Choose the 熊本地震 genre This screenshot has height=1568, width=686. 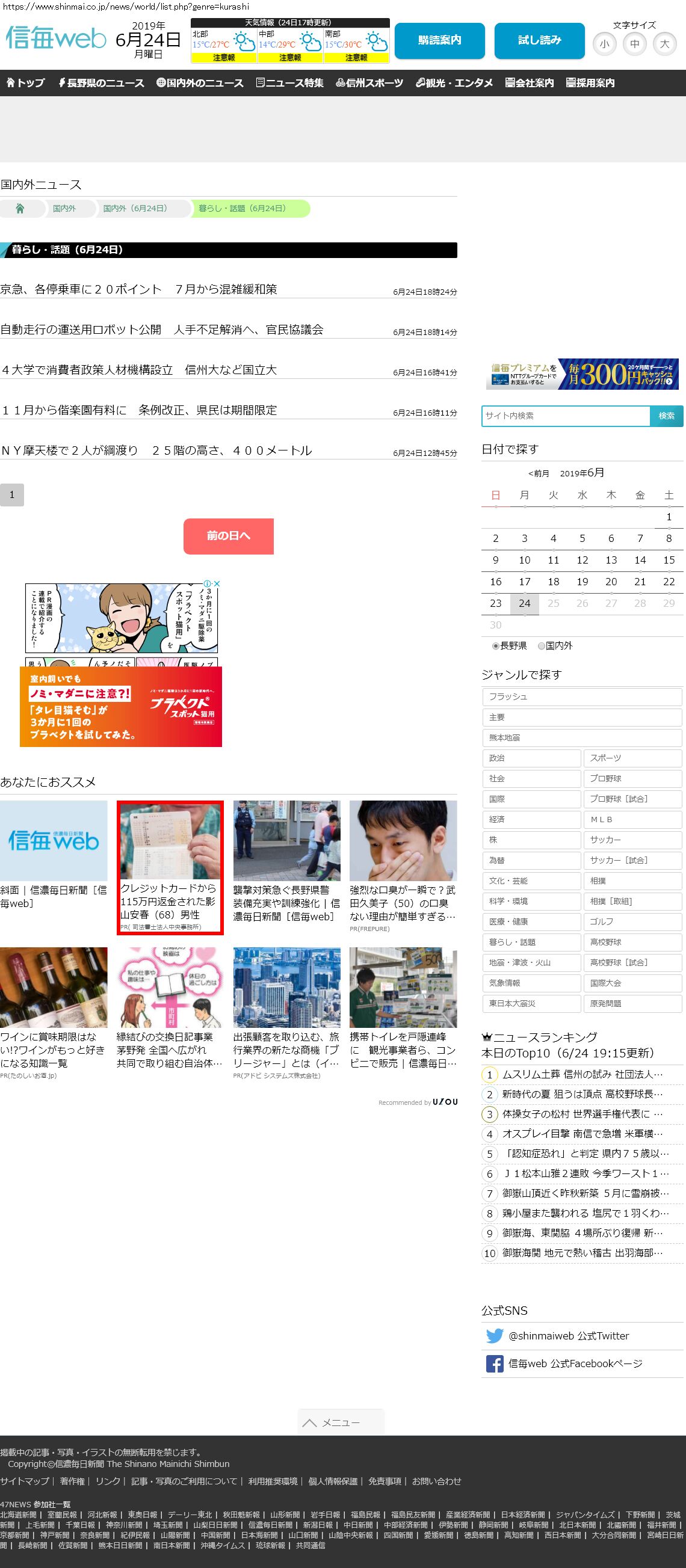click(x=582, y=738)
